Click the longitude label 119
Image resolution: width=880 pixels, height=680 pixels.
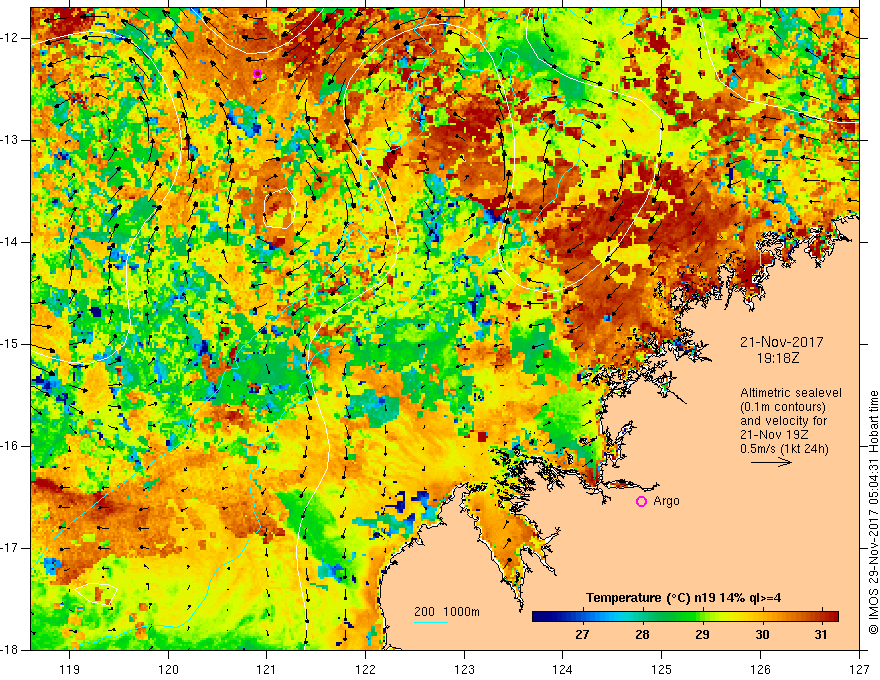(x=70, y=669)
